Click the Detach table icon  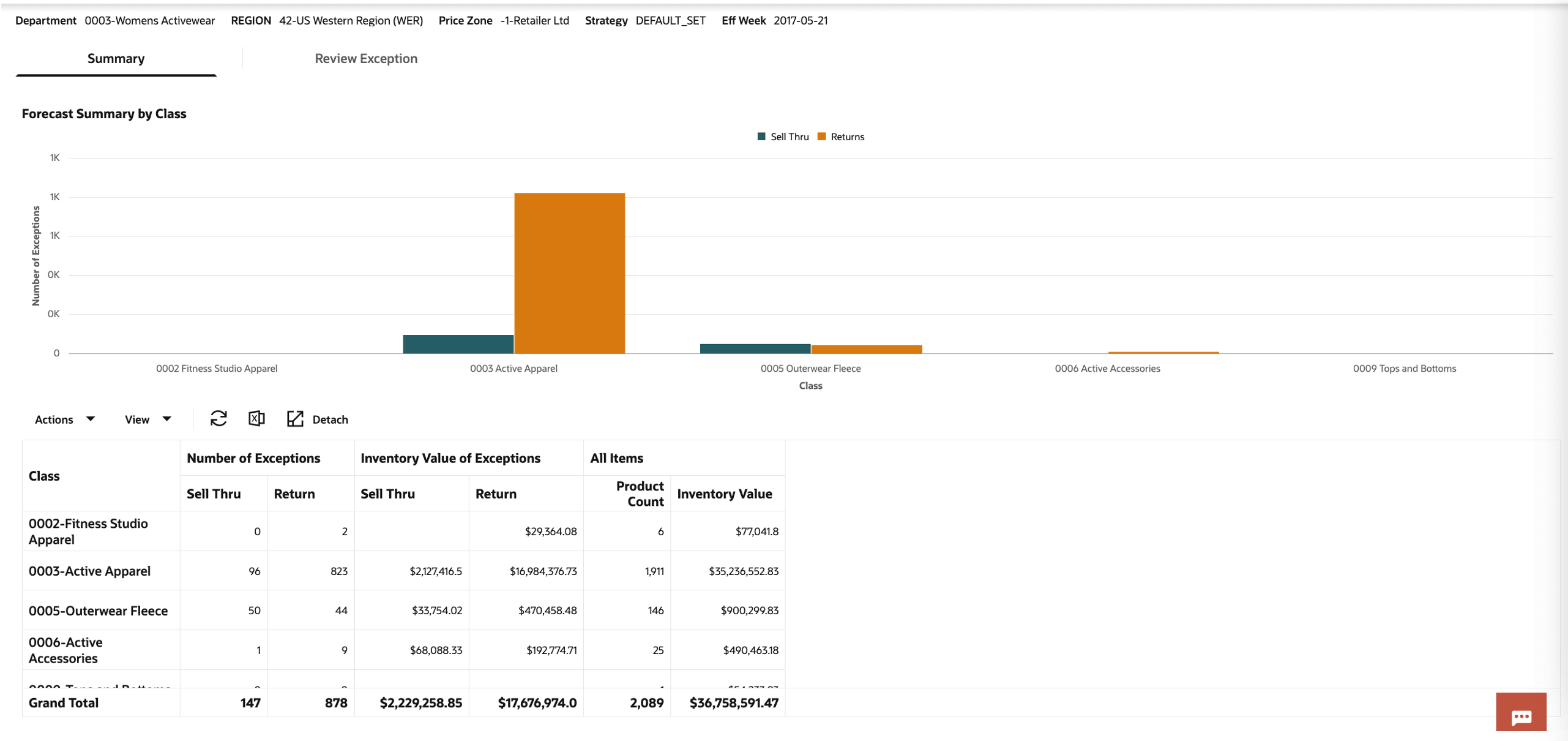pyautogui.click(x=295, y=419)
